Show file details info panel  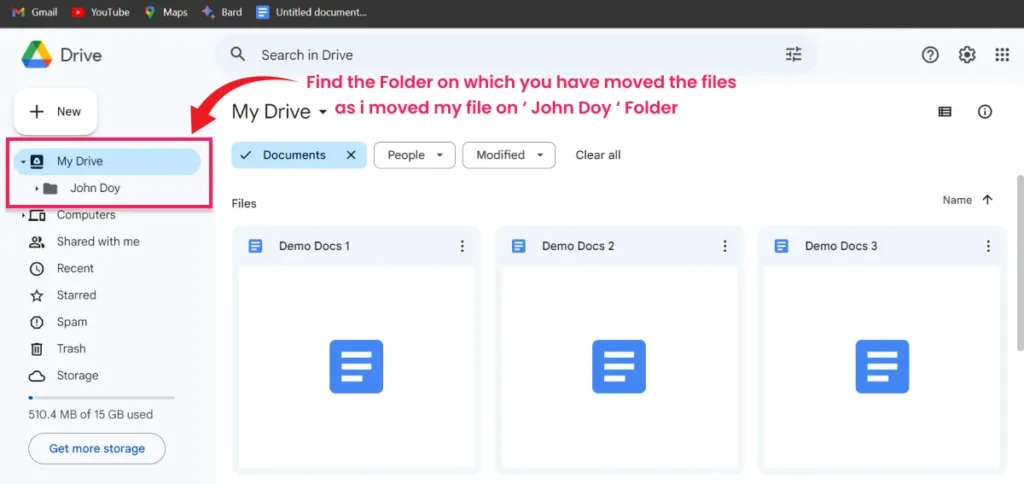[x=985, y=112]
